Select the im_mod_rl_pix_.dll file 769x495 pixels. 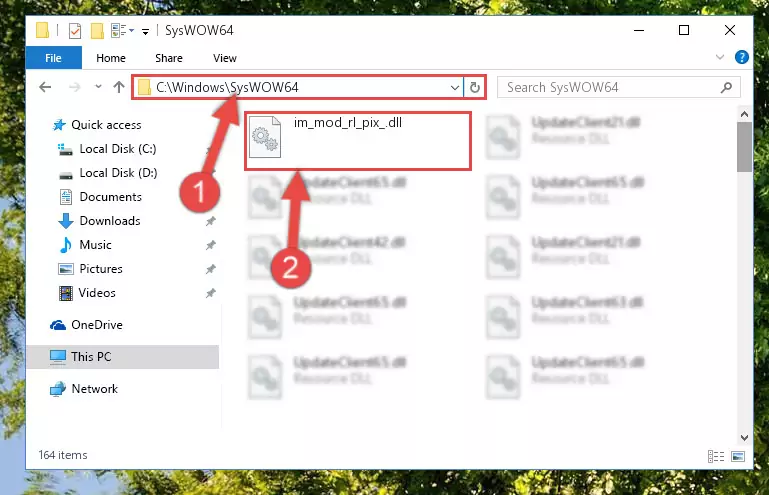coord(358,141)
